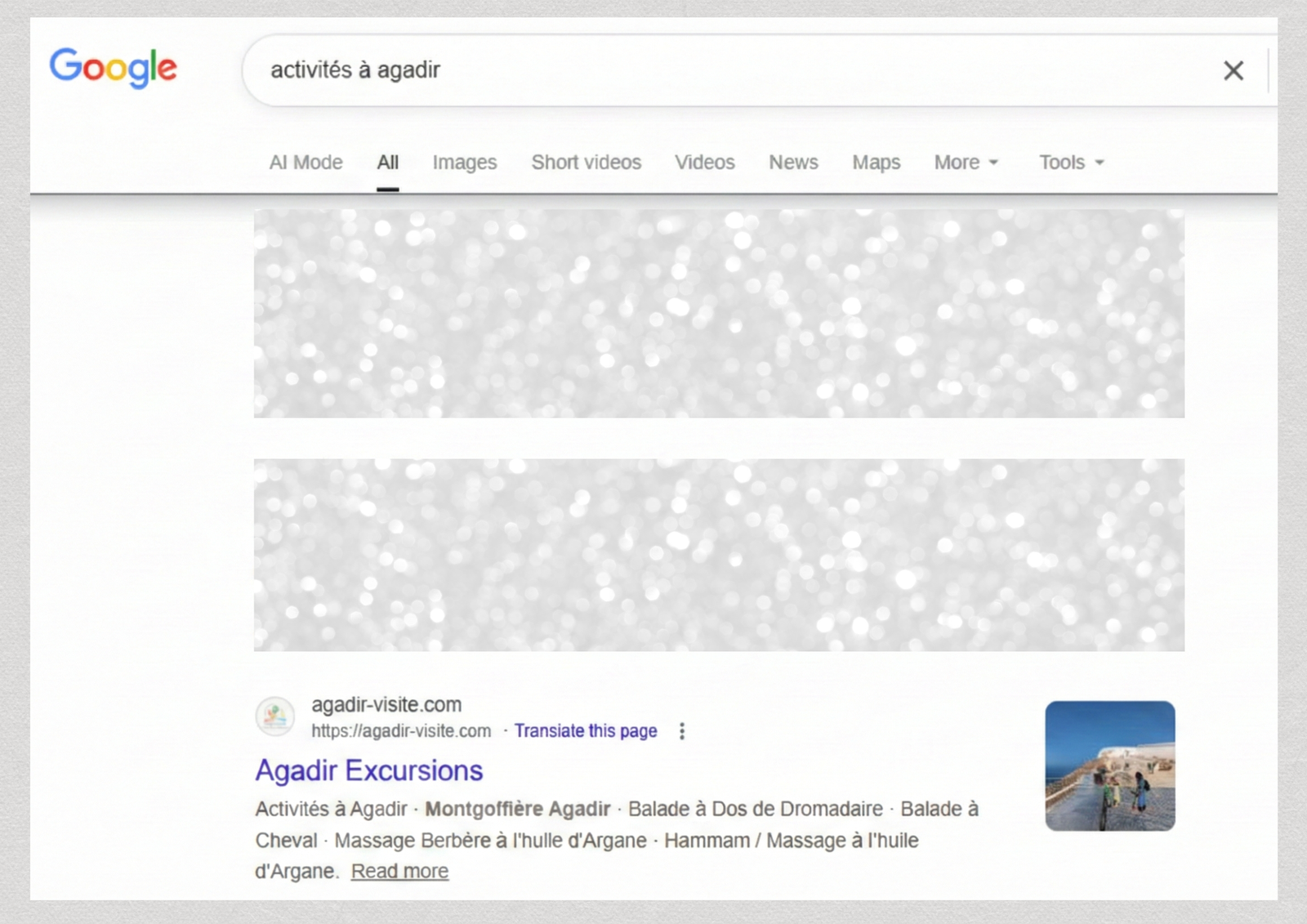Clear the search query with the X
1307x924 pixels.
pyautogui.click(x=1233, y=71)
